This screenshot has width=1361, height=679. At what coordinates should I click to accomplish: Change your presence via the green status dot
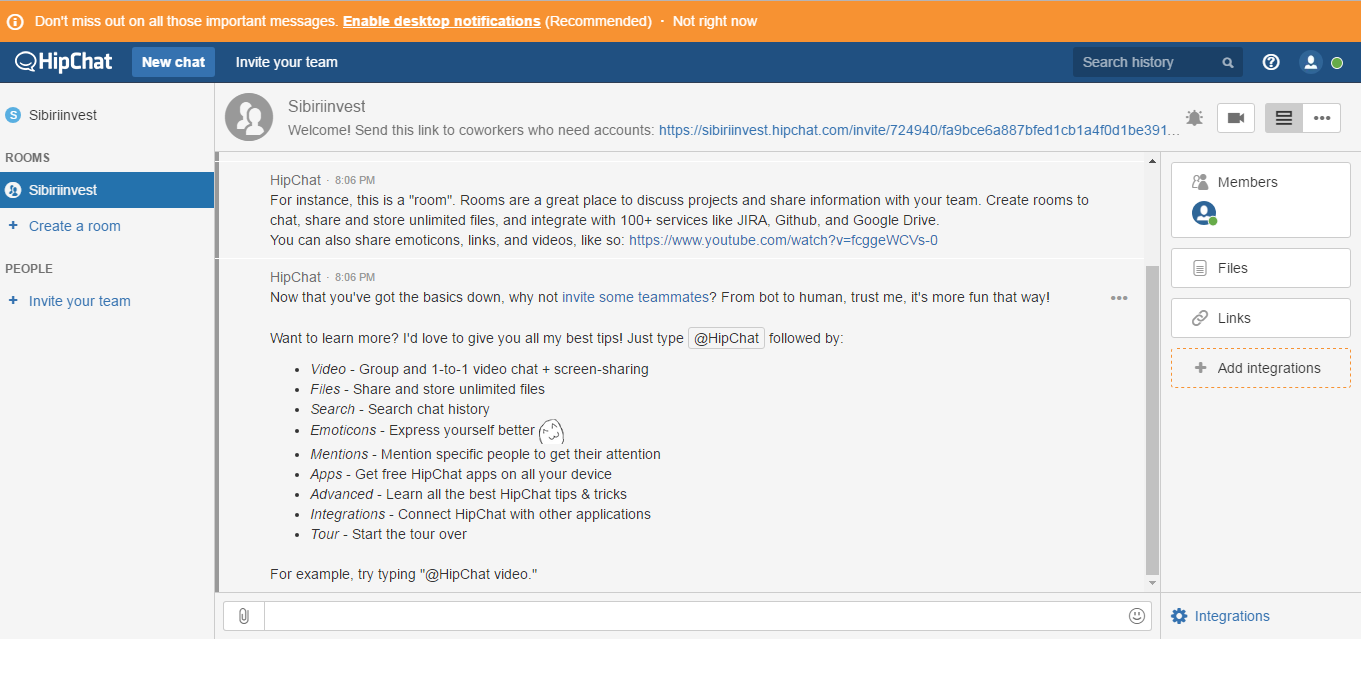pyautogui.click(x=1337, y=61)
